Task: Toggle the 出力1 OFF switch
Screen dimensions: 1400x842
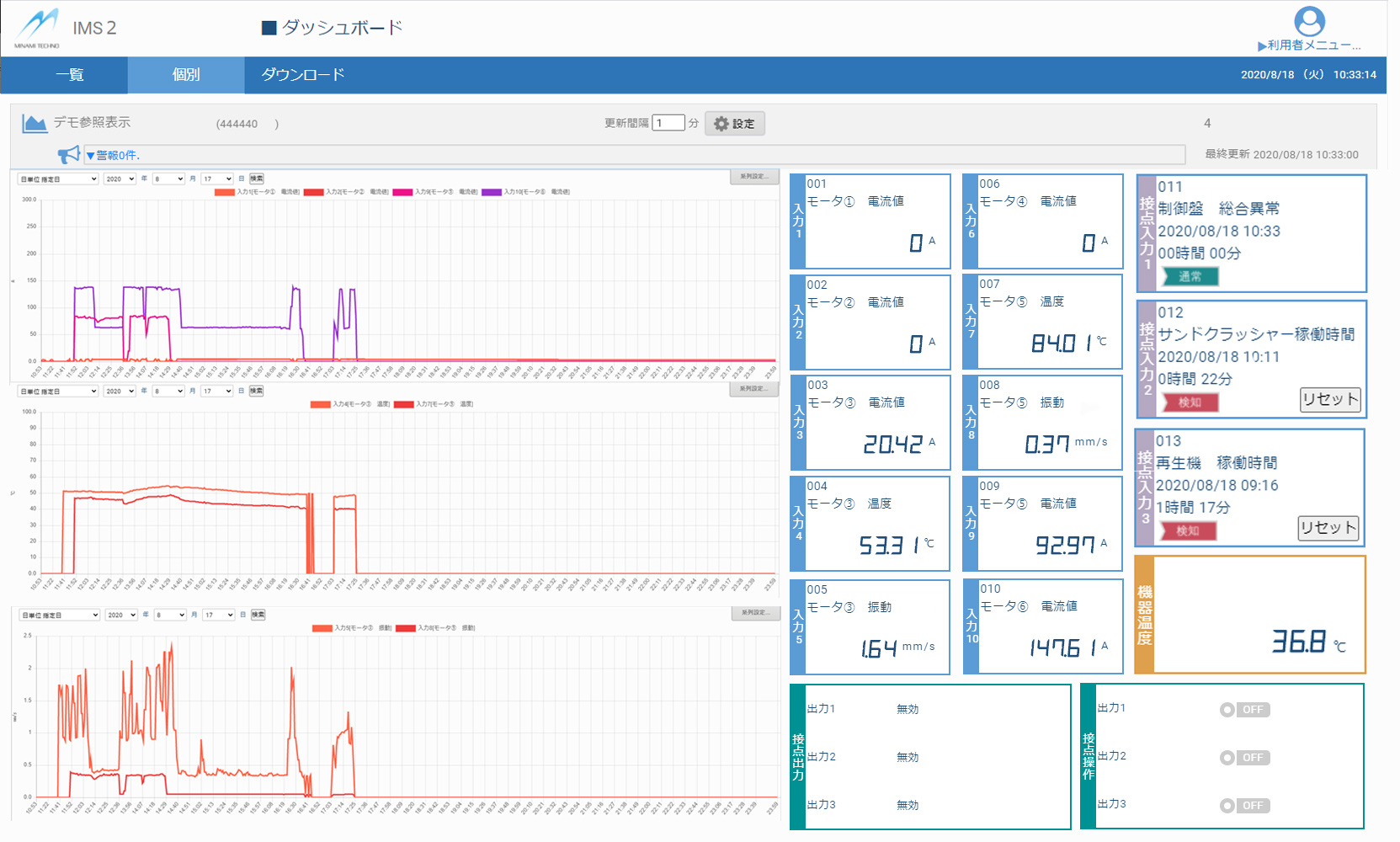Action: coord(1245,710)
